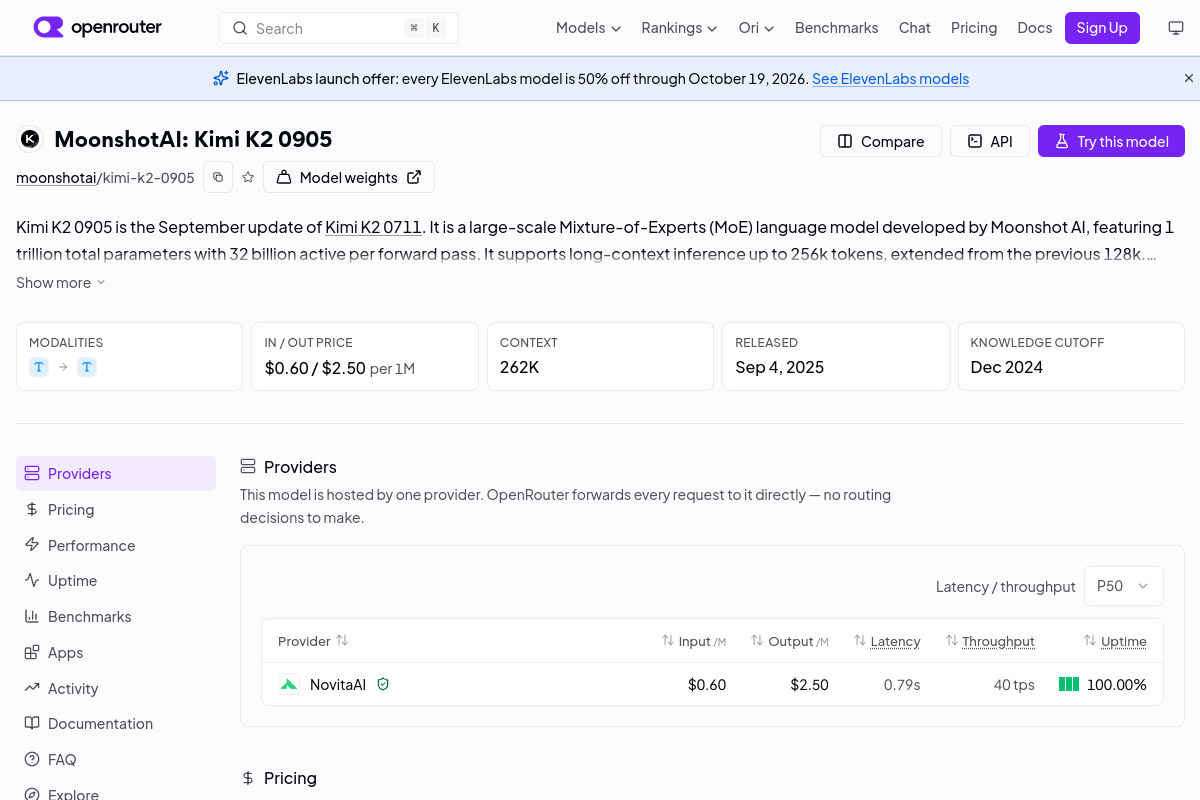Open Documentation in the sidebar
Screen dimensions: 1200x800
(x=116, y=724)
